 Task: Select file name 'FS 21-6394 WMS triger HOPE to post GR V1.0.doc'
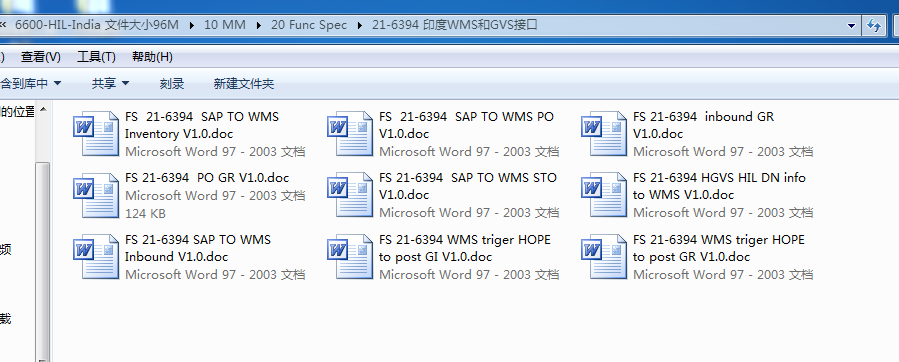pyautogui.click(x=718, y=248)
